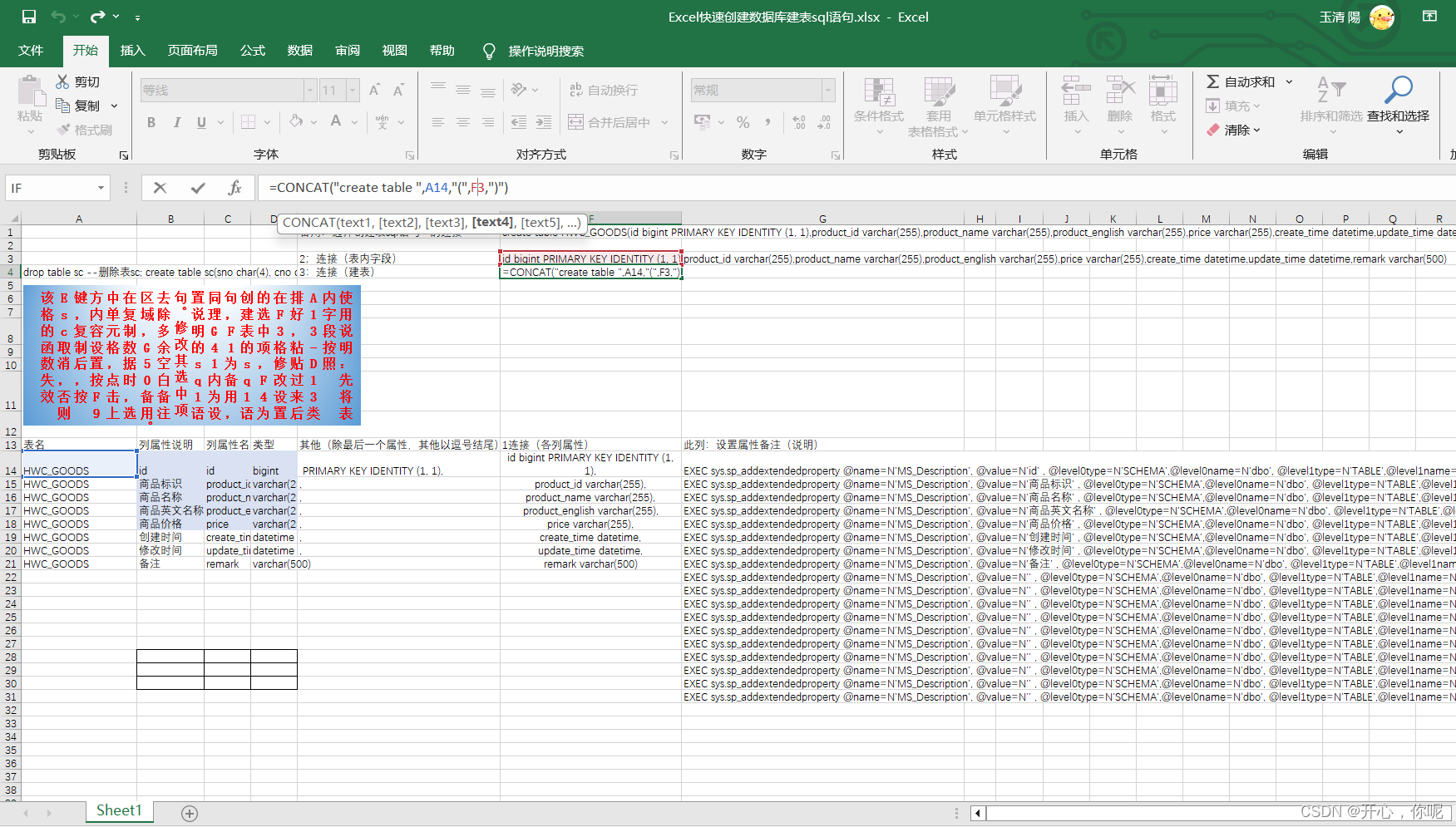The image size is (1456, 827).
Task: Expand the Copy dropdown arrow
Action: 115,106
